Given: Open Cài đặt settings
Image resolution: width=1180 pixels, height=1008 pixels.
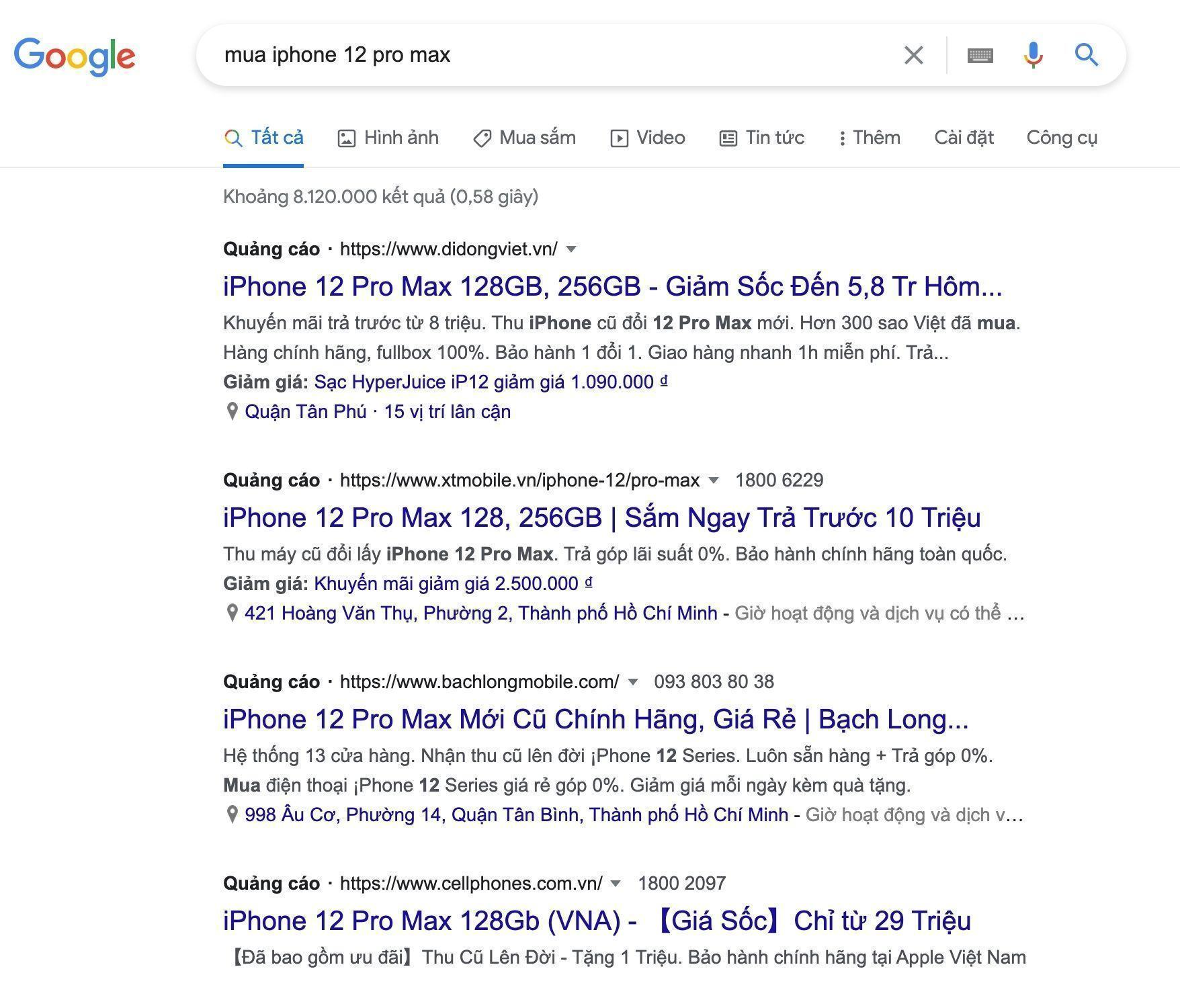Looking at the screenshot, I should pyautogui.click(x=964, y=138).
